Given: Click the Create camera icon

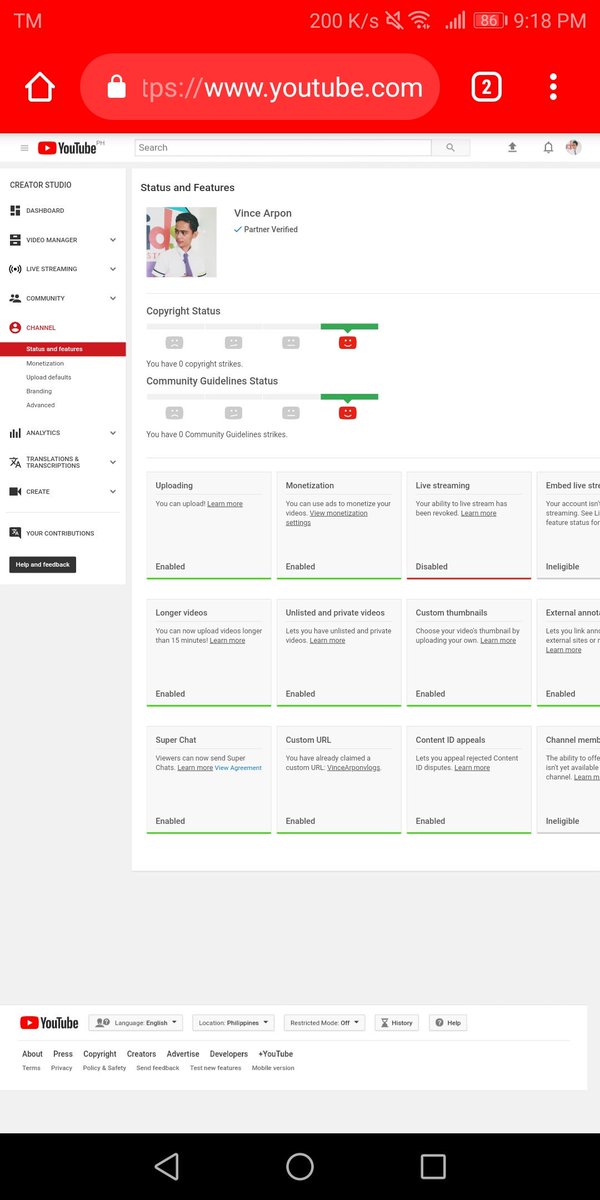Looking at the screenshot, I should pyautogui.click(x=15, y=491).
